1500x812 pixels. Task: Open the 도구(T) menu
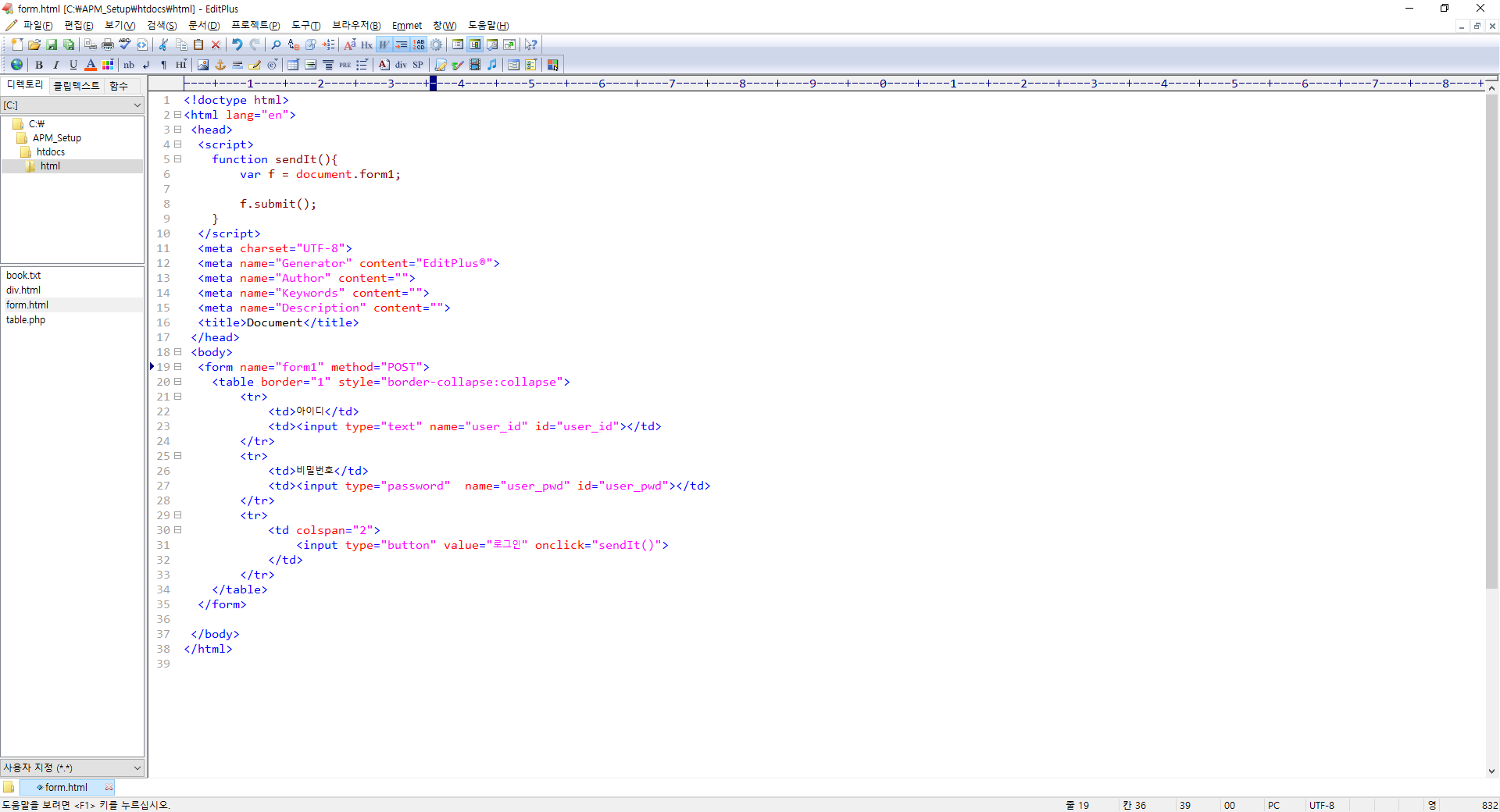305,26
